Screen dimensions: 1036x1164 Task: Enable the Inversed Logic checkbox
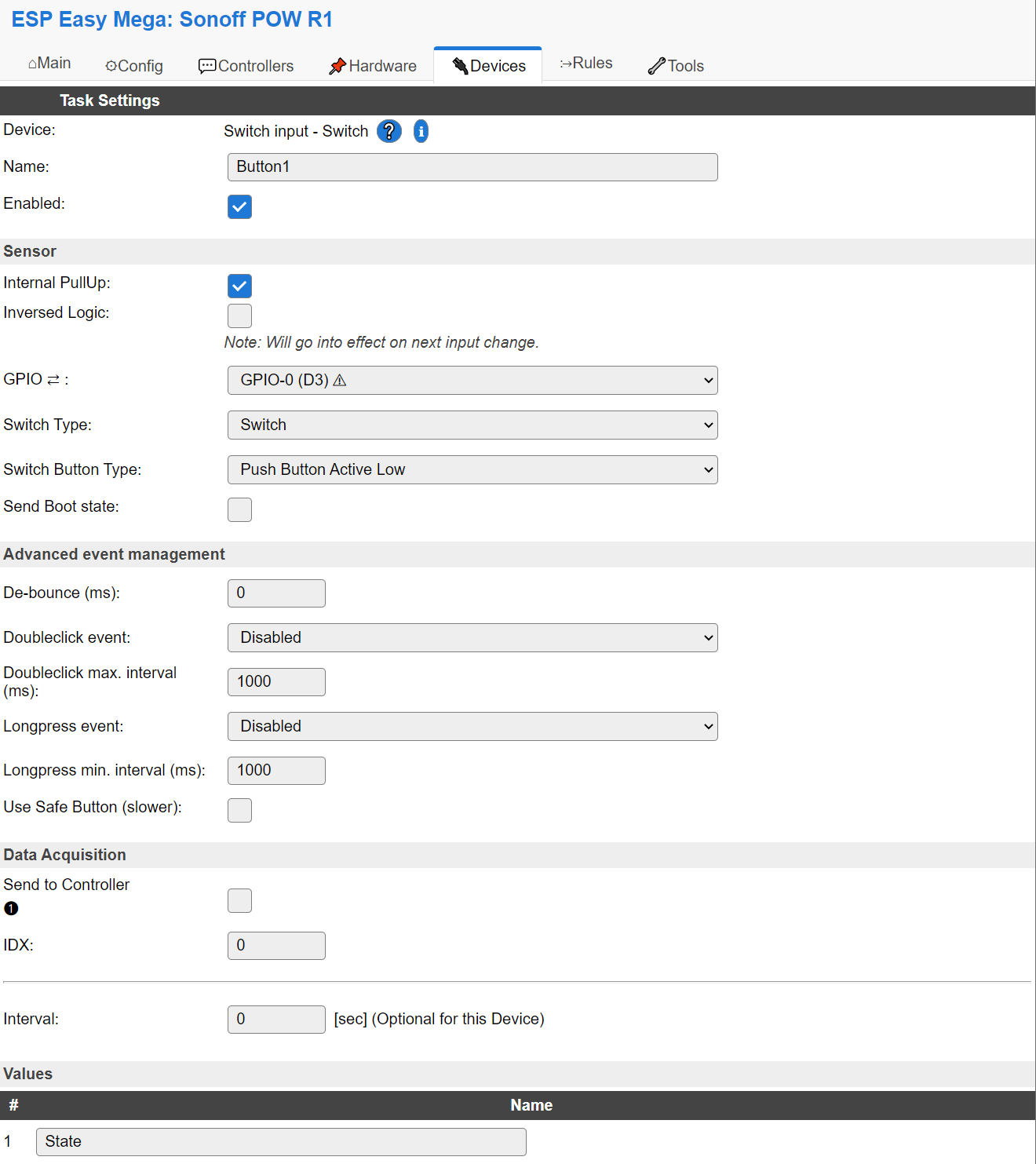click(x=239, y=316)
